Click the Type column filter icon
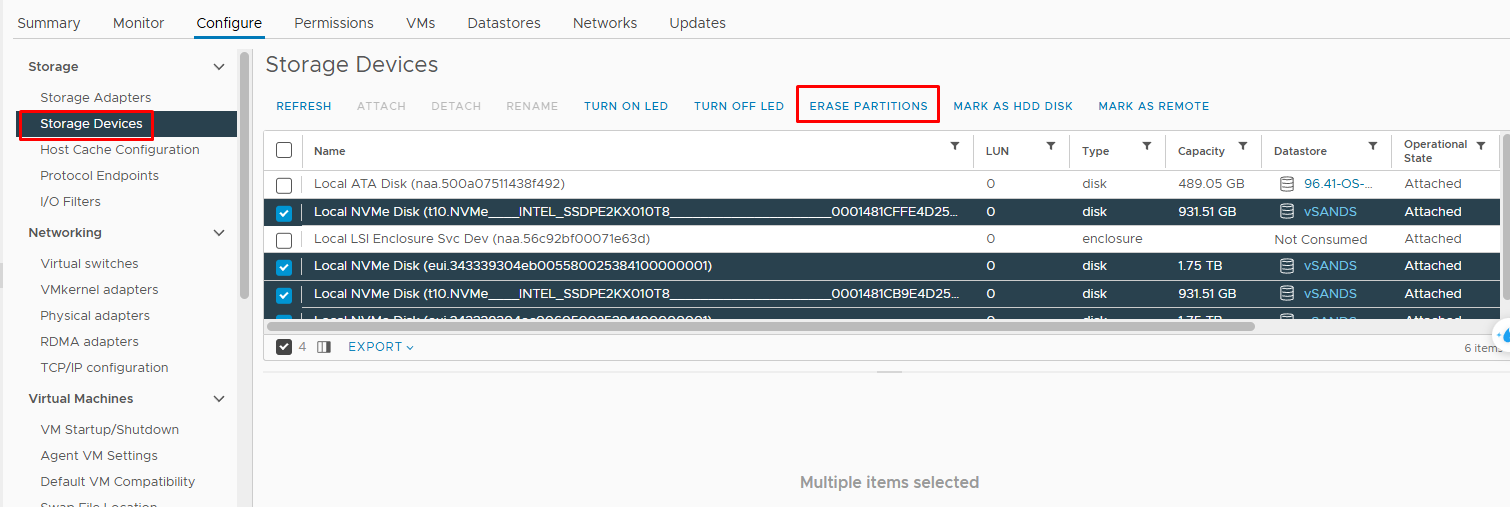Viewport: 1510px width, 507px height. click(x=1146, y=146)
